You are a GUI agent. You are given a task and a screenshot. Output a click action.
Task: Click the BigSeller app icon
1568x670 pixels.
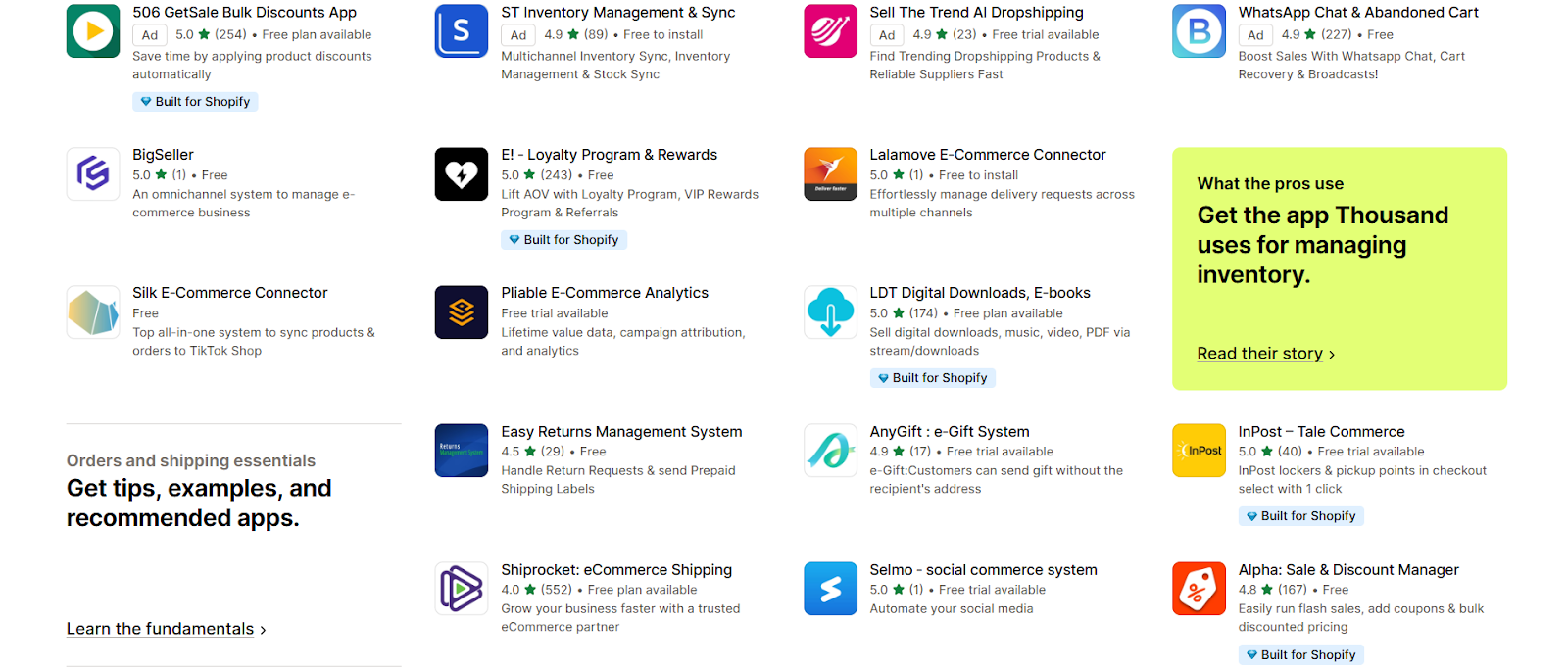click(93, 174)
